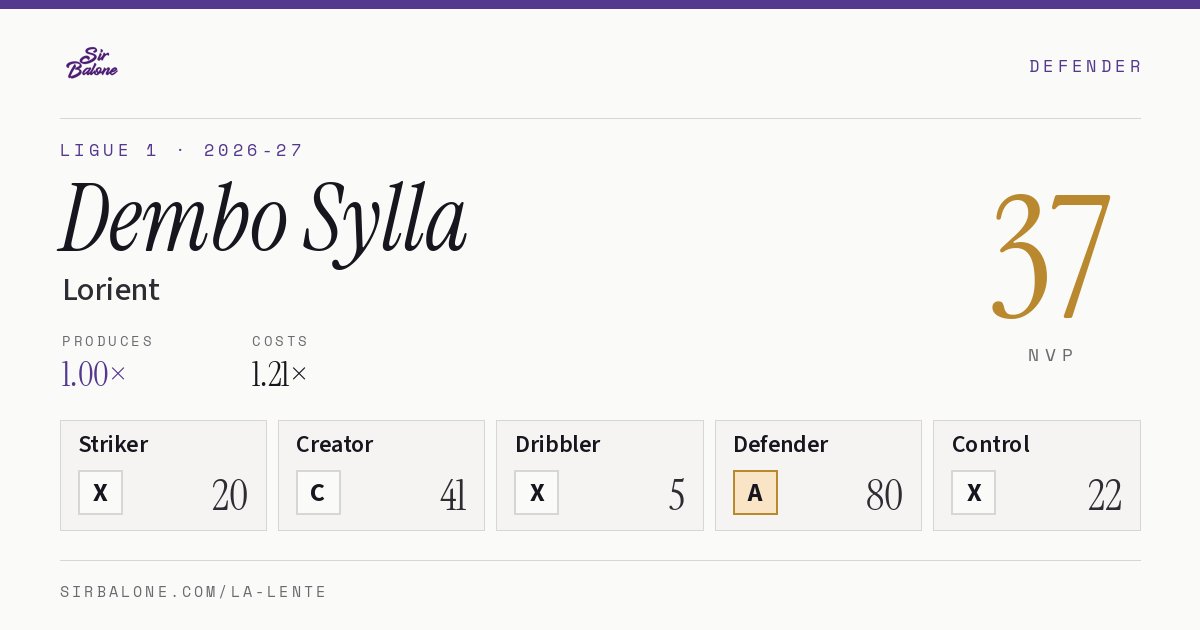Click the Control score 22
Image resolution: width=1200 pixels, height=630 pixels.
1105,495
